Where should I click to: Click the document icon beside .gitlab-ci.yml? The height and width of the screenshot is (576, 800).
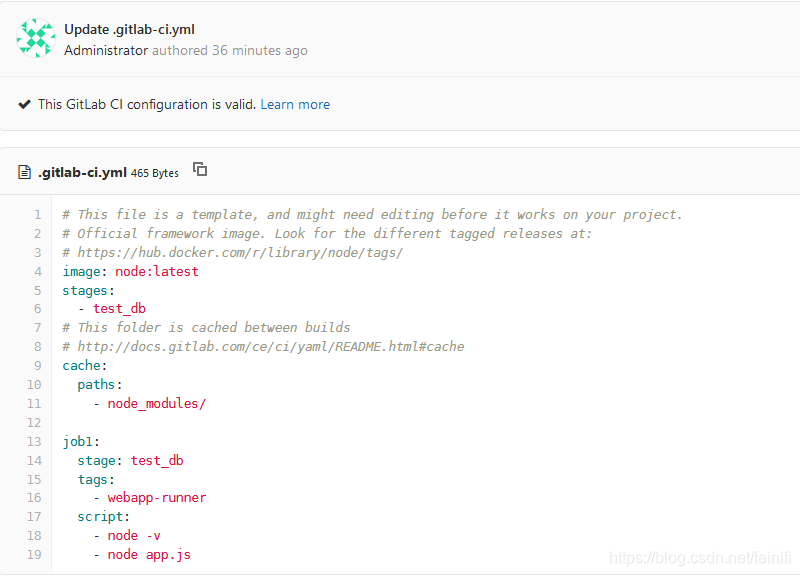click(24, 172)
